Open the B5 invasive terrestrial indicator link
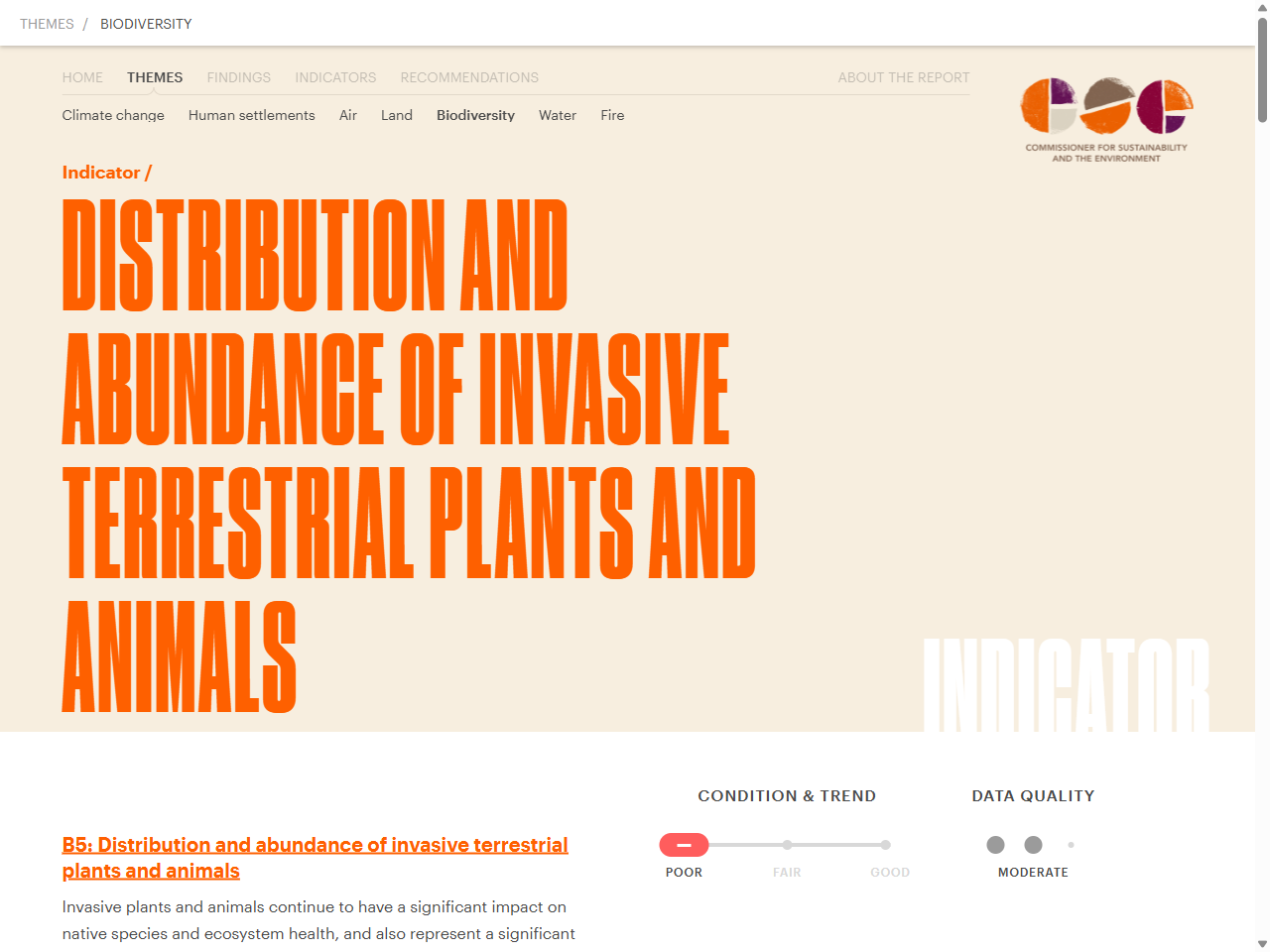Viewport: 1270px width, 952px height. [x=316, y=858]
